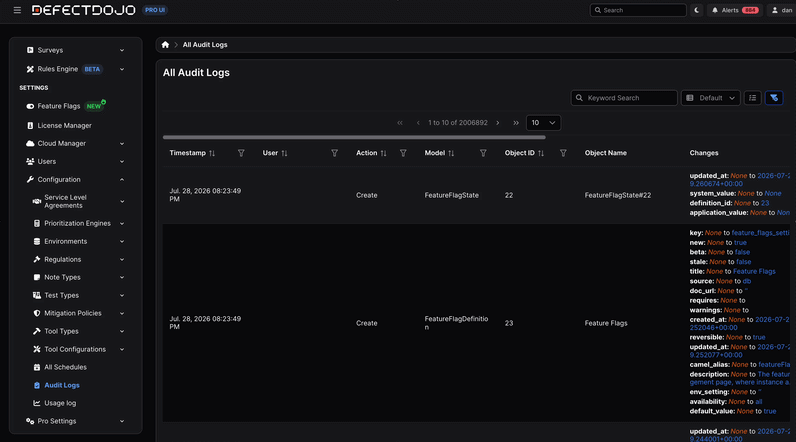Expand Service Level Agreements submenu
This screenshot has width=796, height=442.
(x=79, y=201)
